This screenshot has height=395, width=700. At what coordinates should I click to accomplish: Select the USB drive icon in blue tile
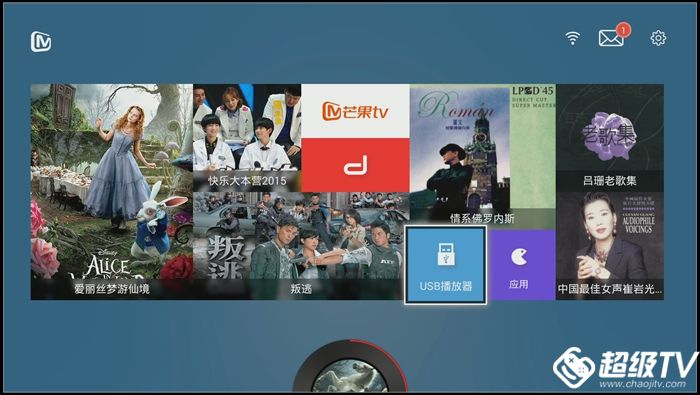coord(446,254)
